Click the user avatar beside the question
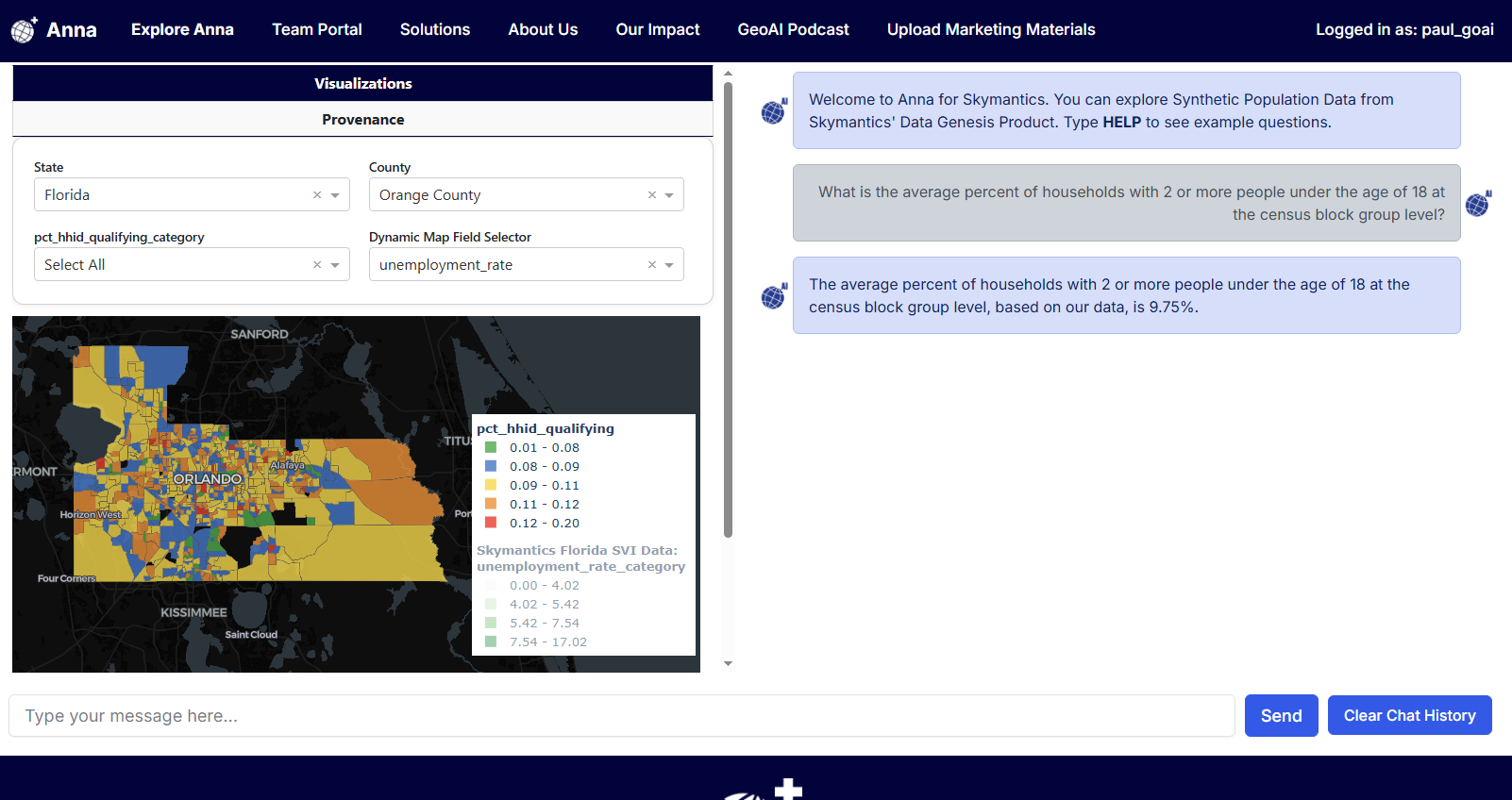The height and width of the screenshot is (800, 1512). tap(1478, 203)
